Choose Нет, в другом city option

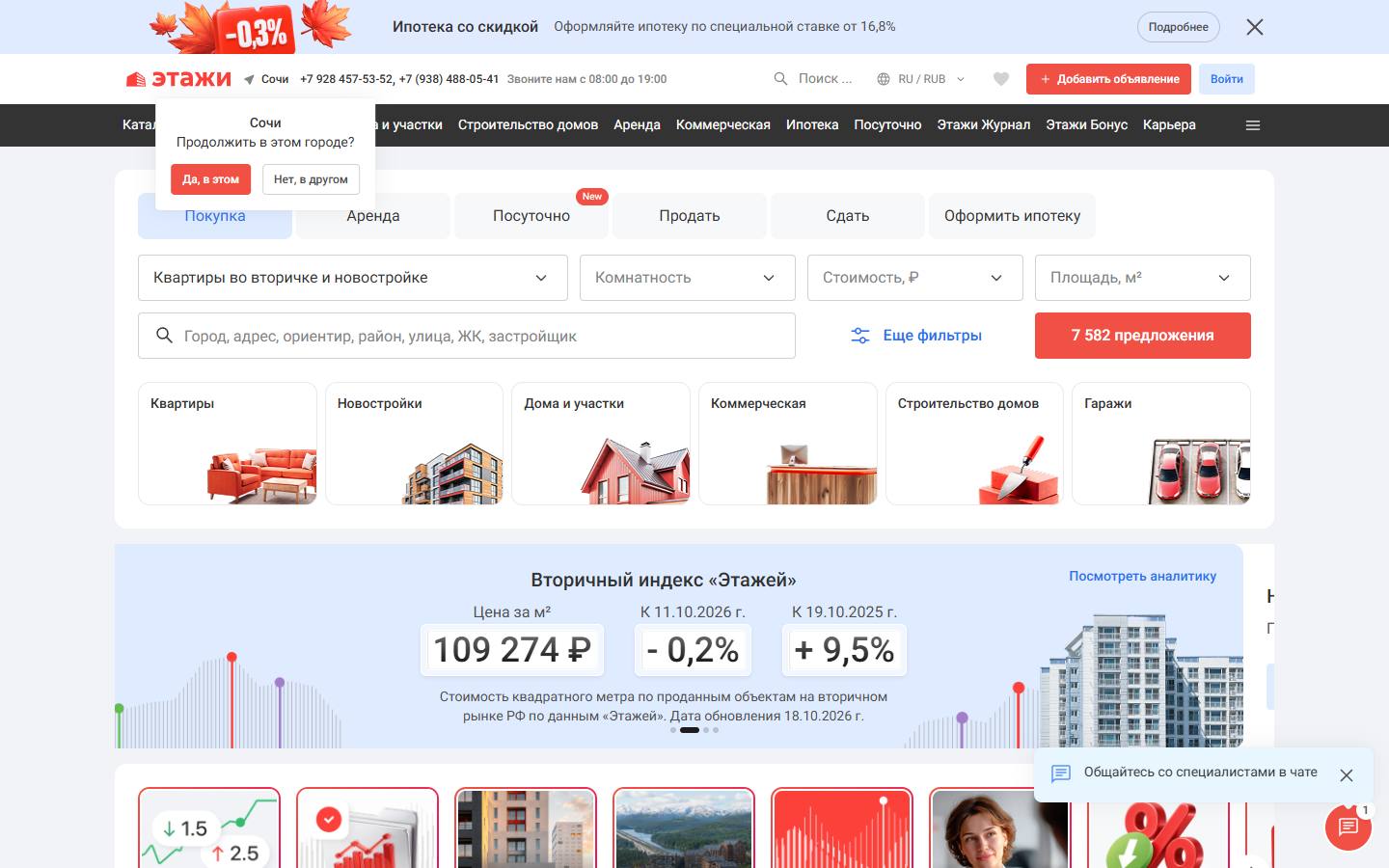[311, 179]
